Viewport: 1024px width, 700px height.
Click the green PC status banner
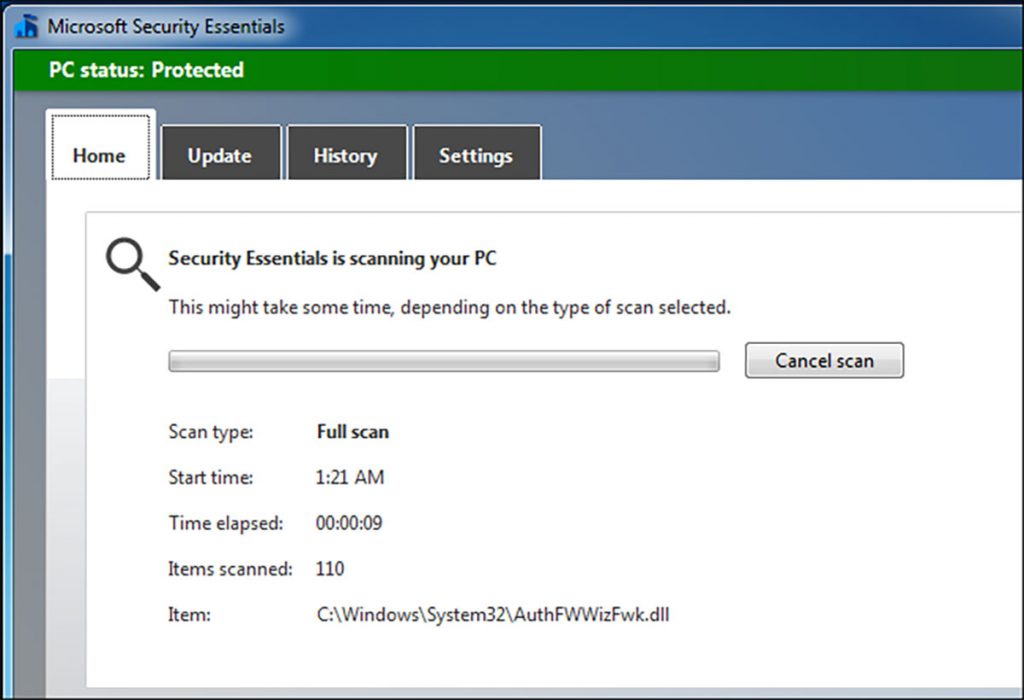(500, 70)
